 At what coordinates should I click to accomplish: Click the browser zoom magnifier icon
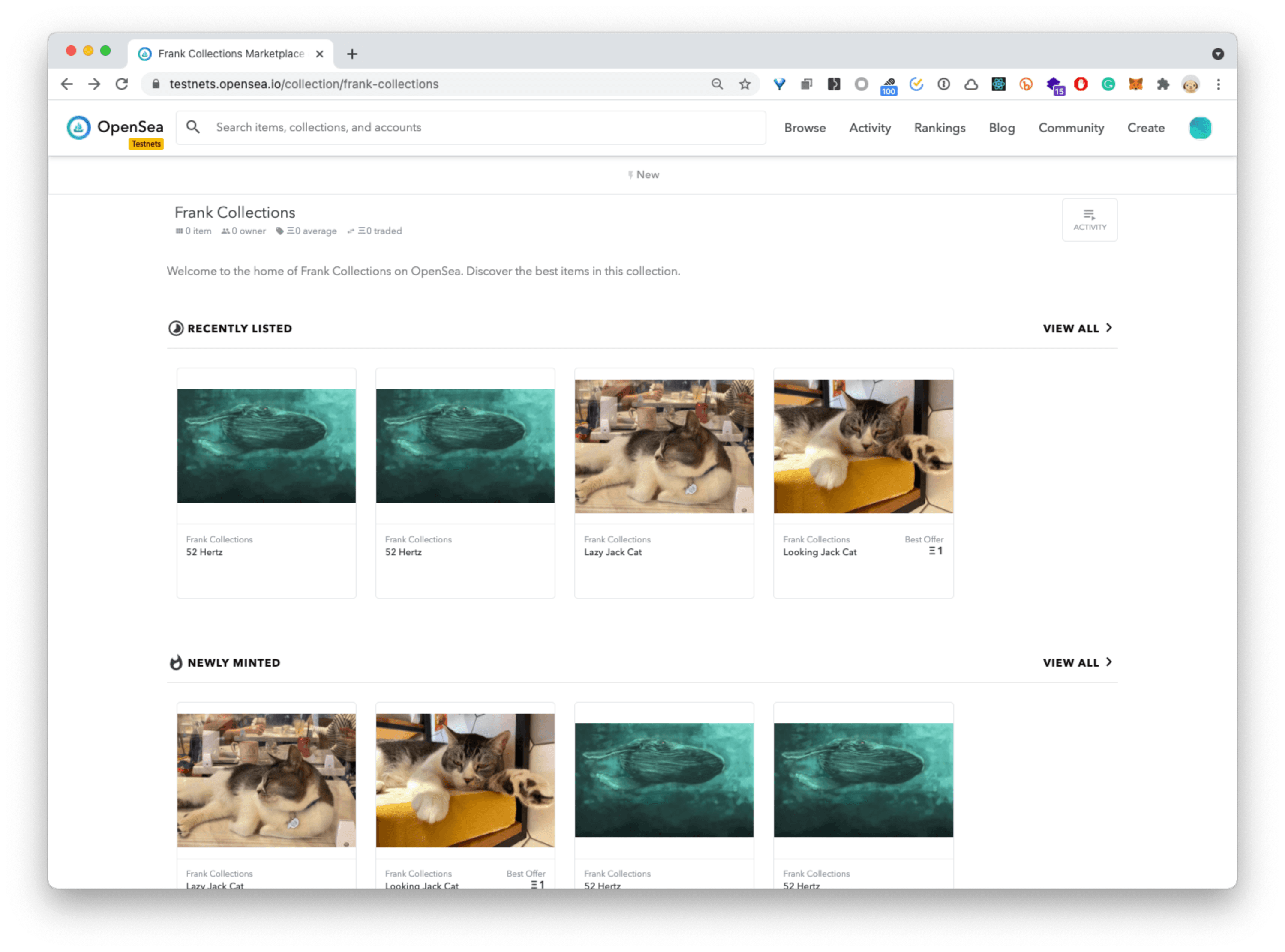[717, 84]
